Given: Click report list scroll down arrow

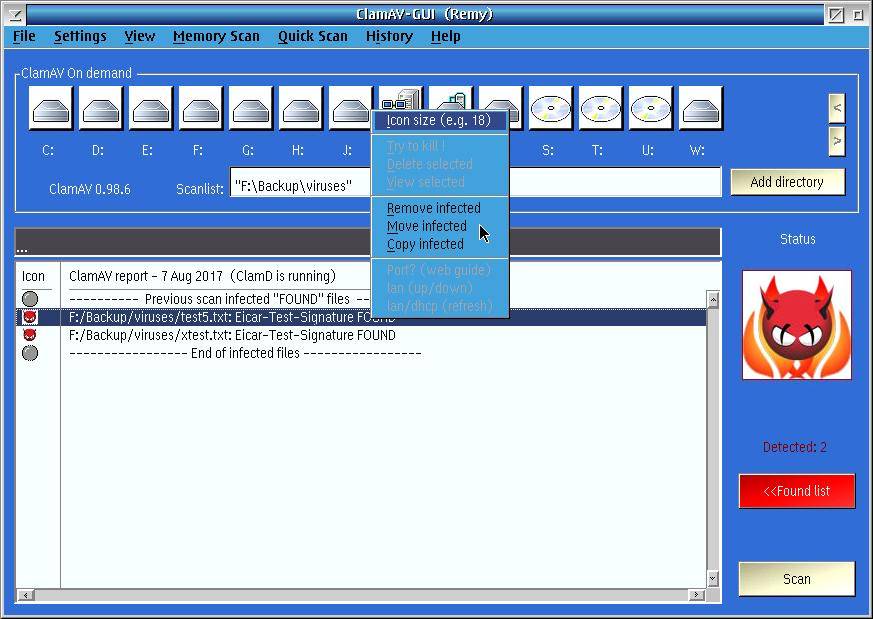Looking at the screenshot, I should point(713,578).
